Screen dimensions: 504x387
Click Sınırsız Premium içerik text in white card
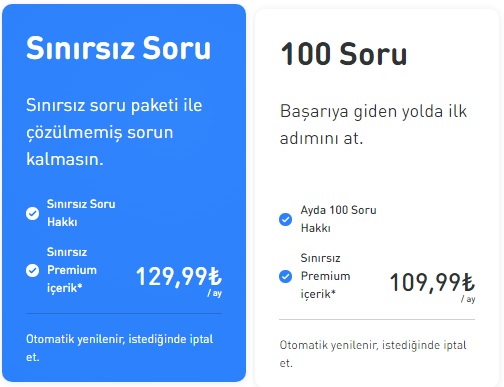(x=325, y=276)
